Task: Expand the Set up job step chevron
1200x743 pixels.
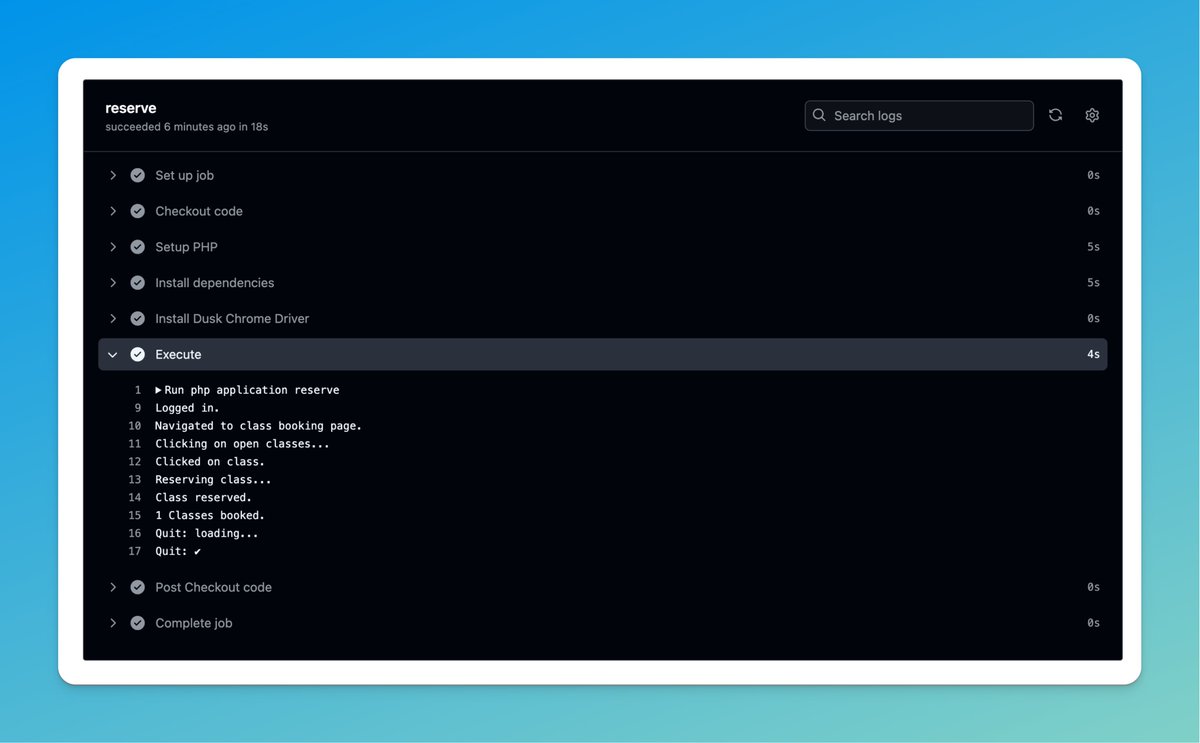Action: click(x=113, y=175)
